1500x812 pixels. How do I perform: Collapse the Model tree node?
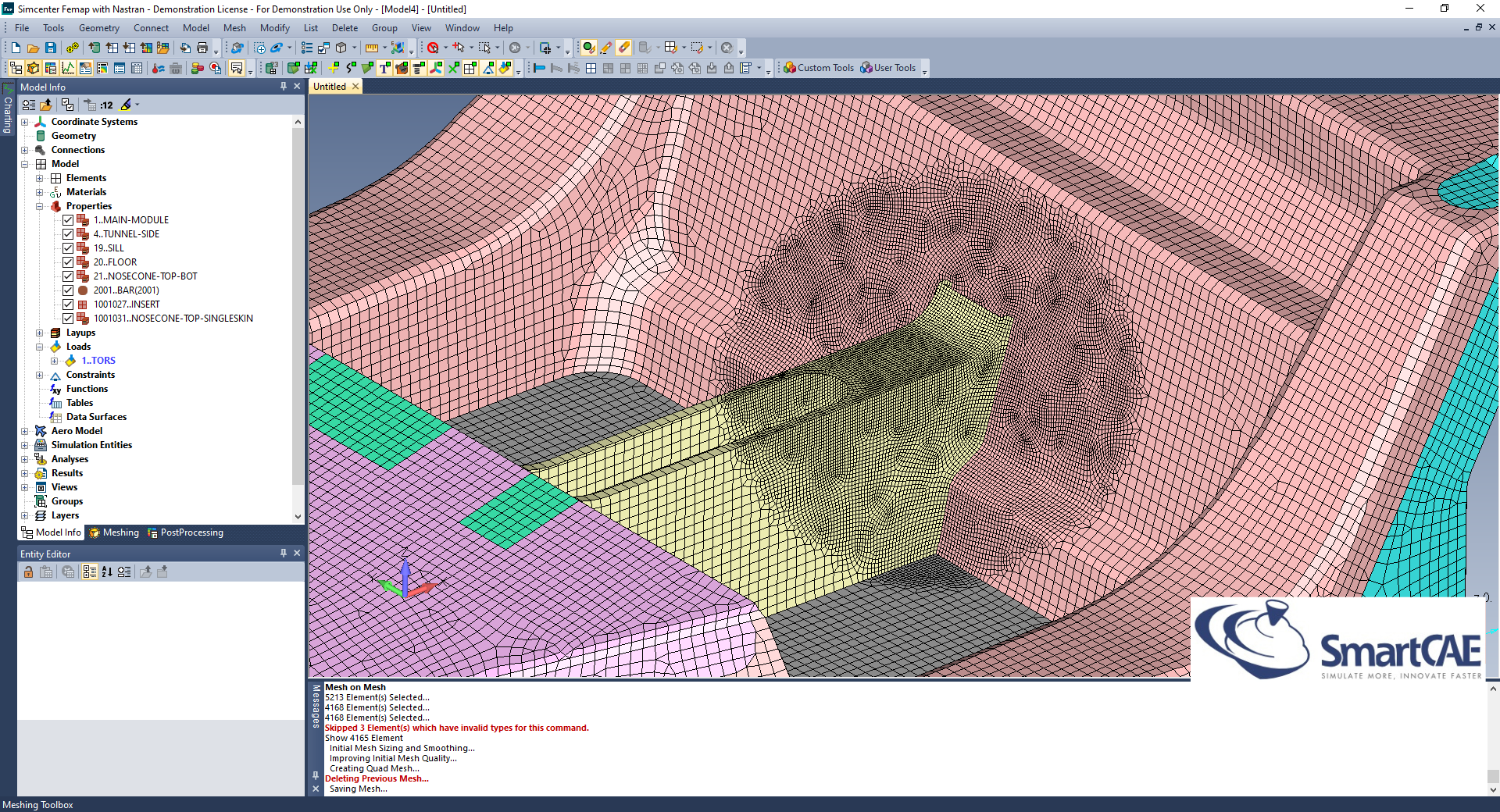pos(25,164)
